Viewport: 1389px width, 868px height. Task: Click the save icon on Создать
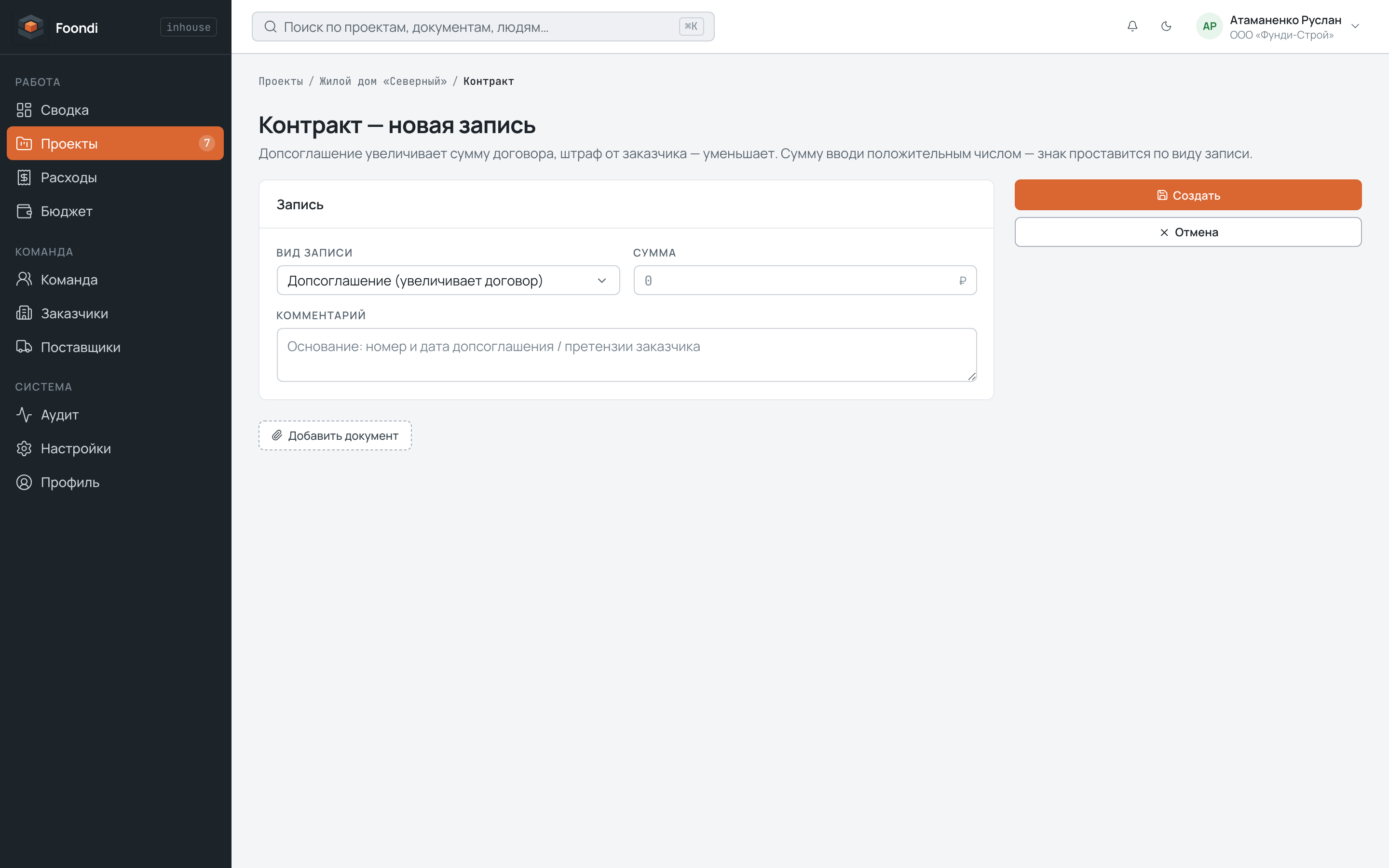1162,195
